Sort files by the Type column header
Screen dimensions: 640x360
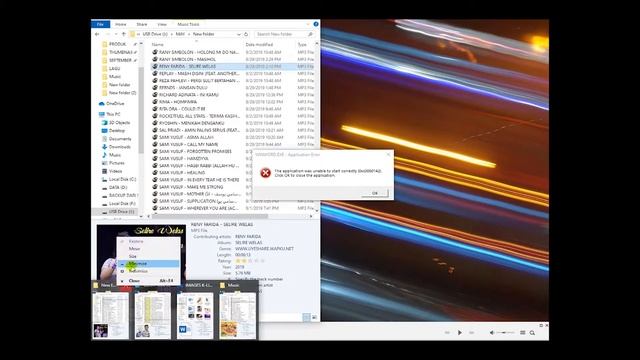[x=302, y=44]
